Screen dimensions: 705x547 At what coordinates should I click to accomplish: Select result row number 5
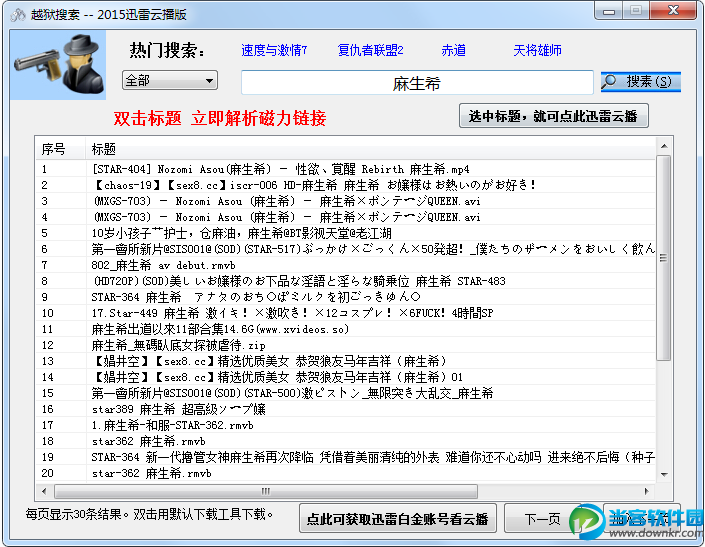pos(345,233)
